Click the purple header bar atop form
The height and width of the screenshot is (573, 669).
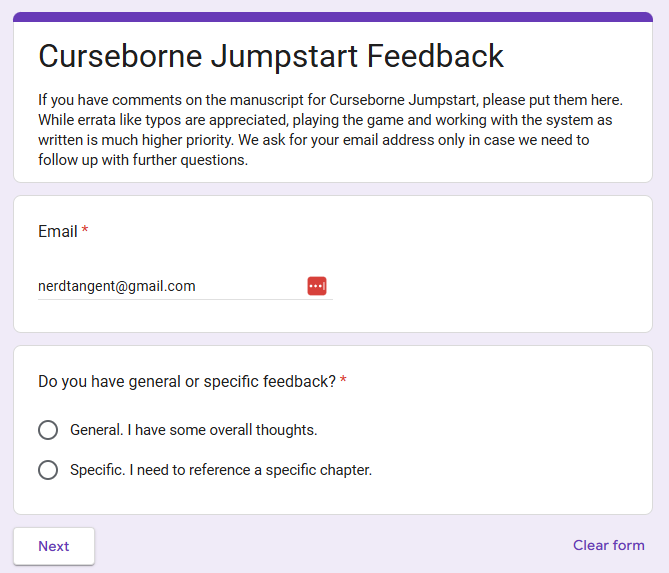click(333, 17)
